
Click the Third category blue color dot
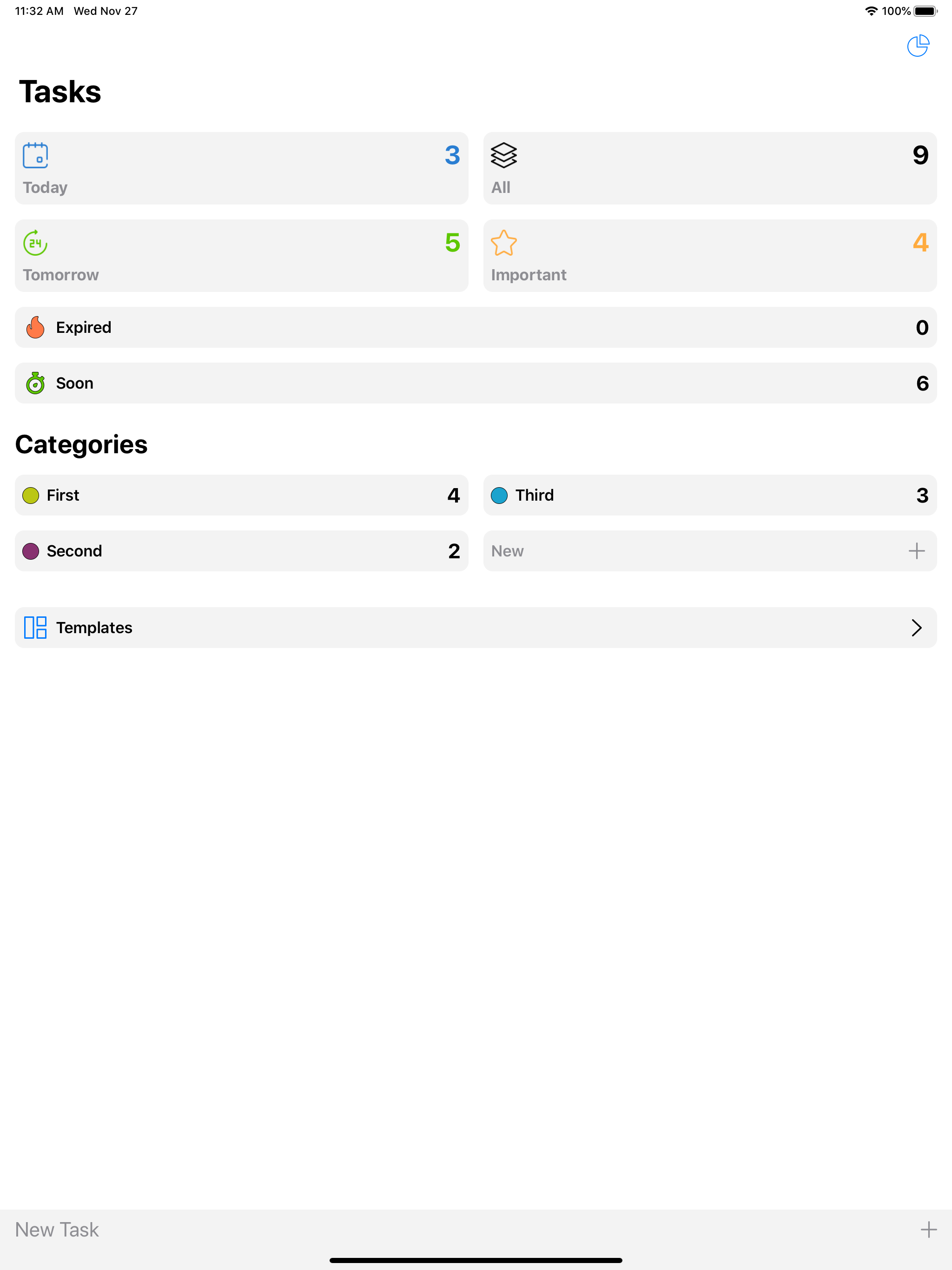coord(499,495)
